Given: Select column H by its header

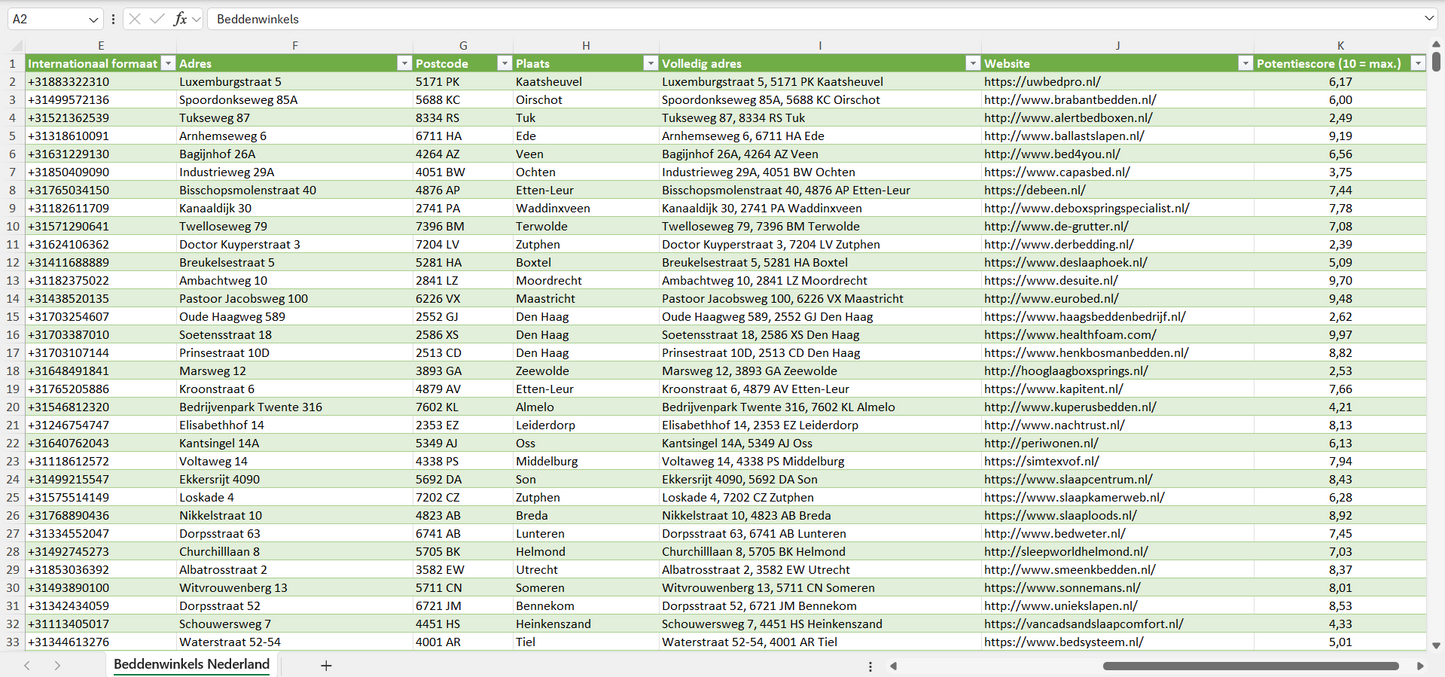Looking at the screenshot, I should [x=586, y=45].
